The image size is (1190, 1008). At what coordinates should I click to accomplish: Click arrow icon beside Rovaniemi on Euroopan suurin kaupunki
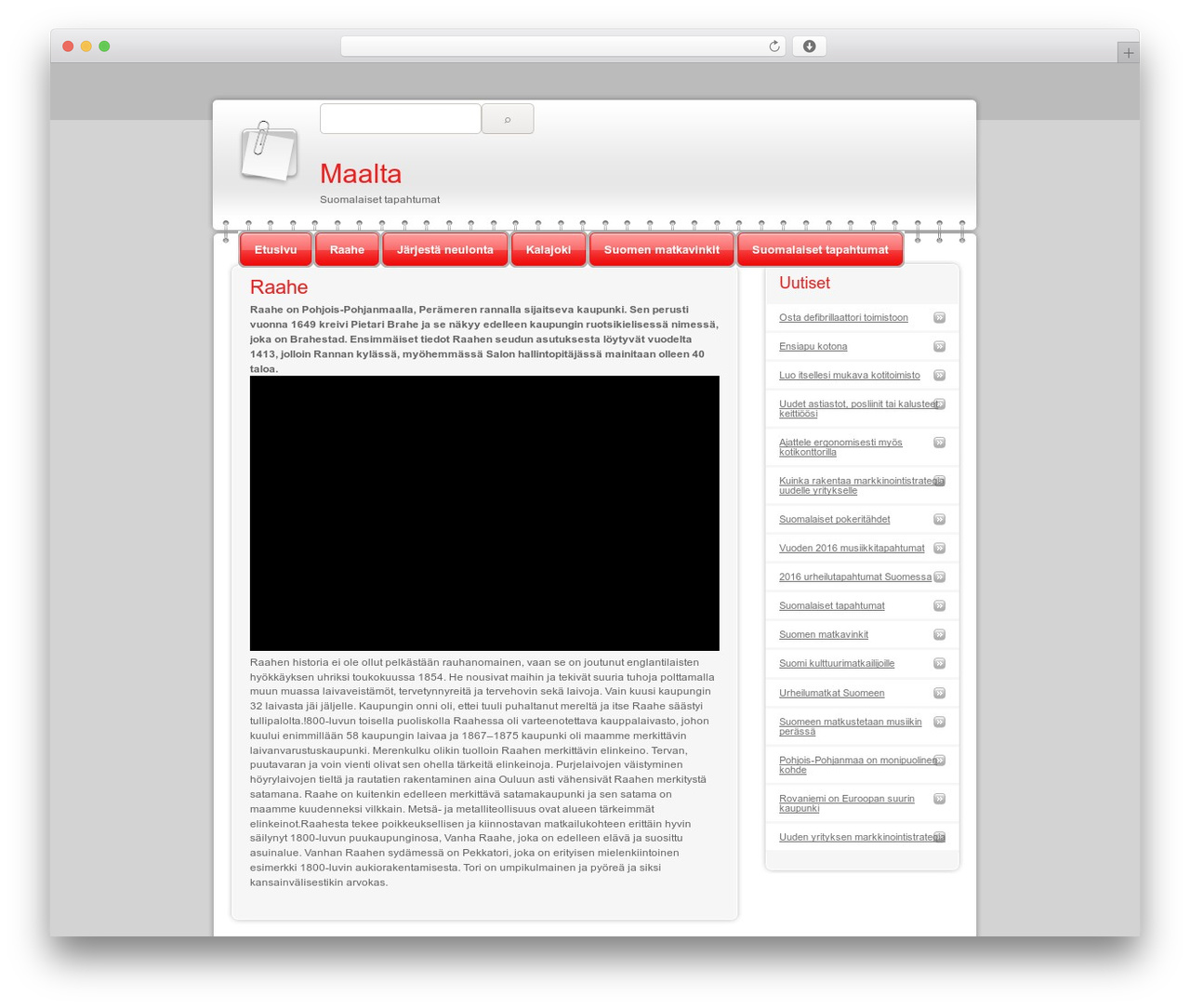click(x=939, y=798)
